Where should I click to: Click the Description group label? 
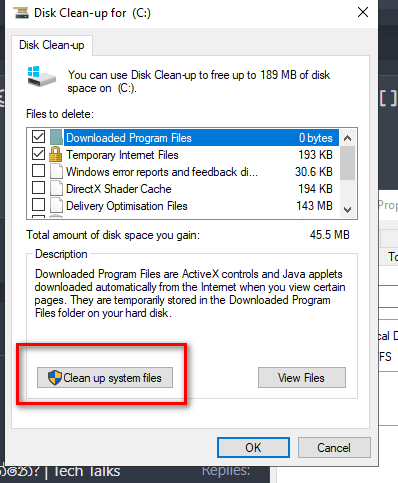61,254
